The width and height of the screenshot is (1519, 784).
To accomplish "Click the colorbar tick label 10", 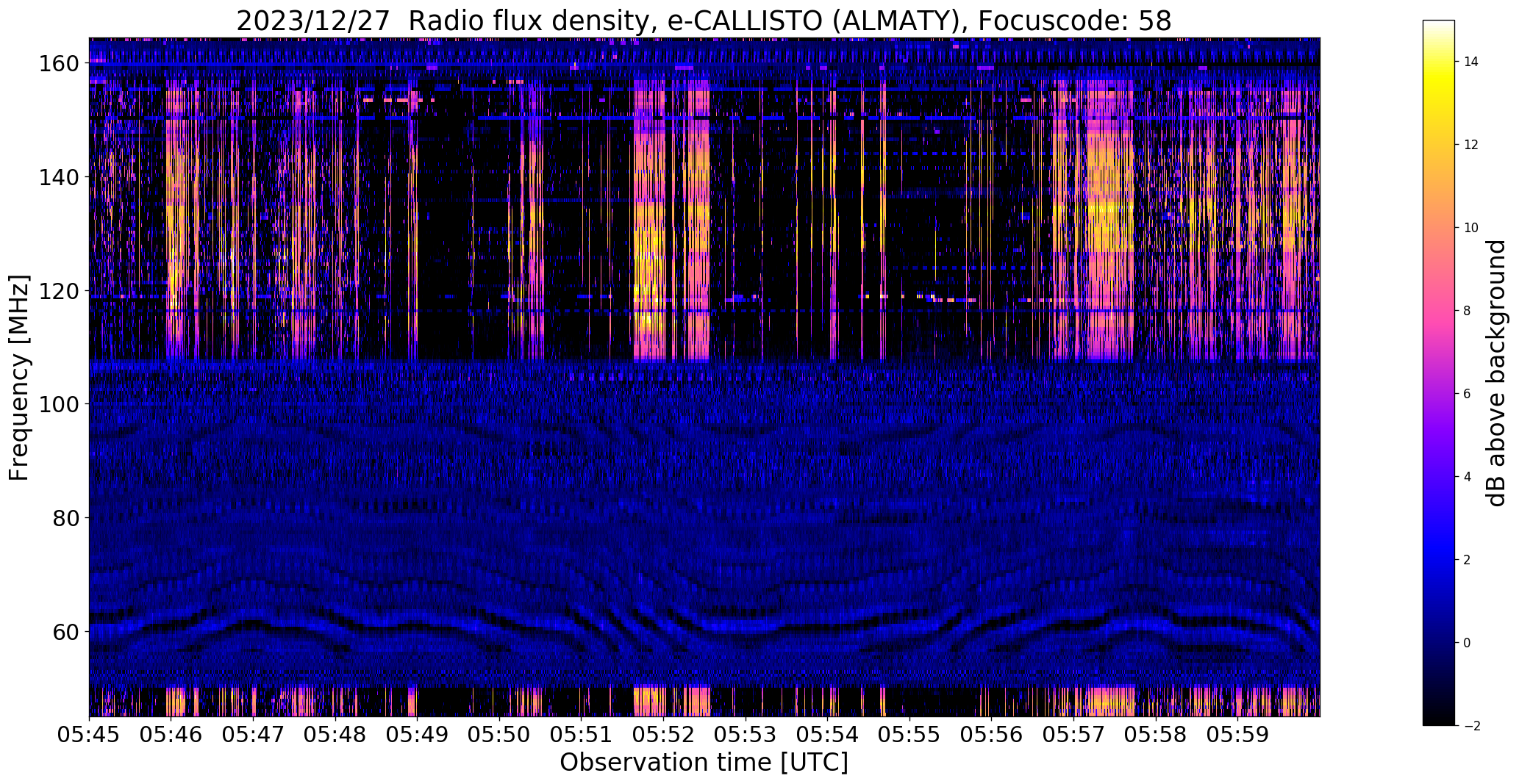I will click(x=1471, y=229).
